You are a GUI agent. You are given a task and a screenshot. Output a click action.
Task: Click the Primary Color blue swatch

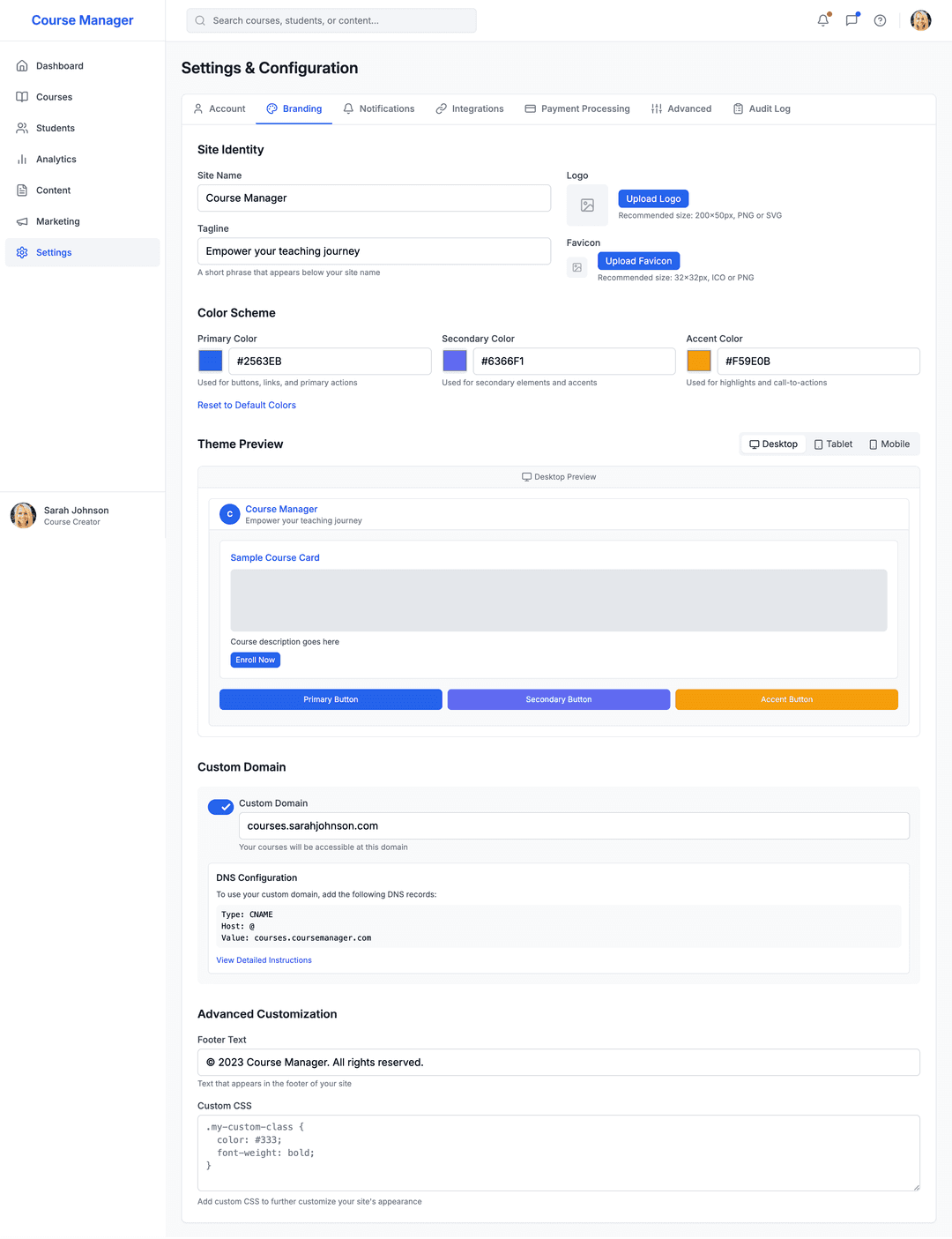point(211,361)
